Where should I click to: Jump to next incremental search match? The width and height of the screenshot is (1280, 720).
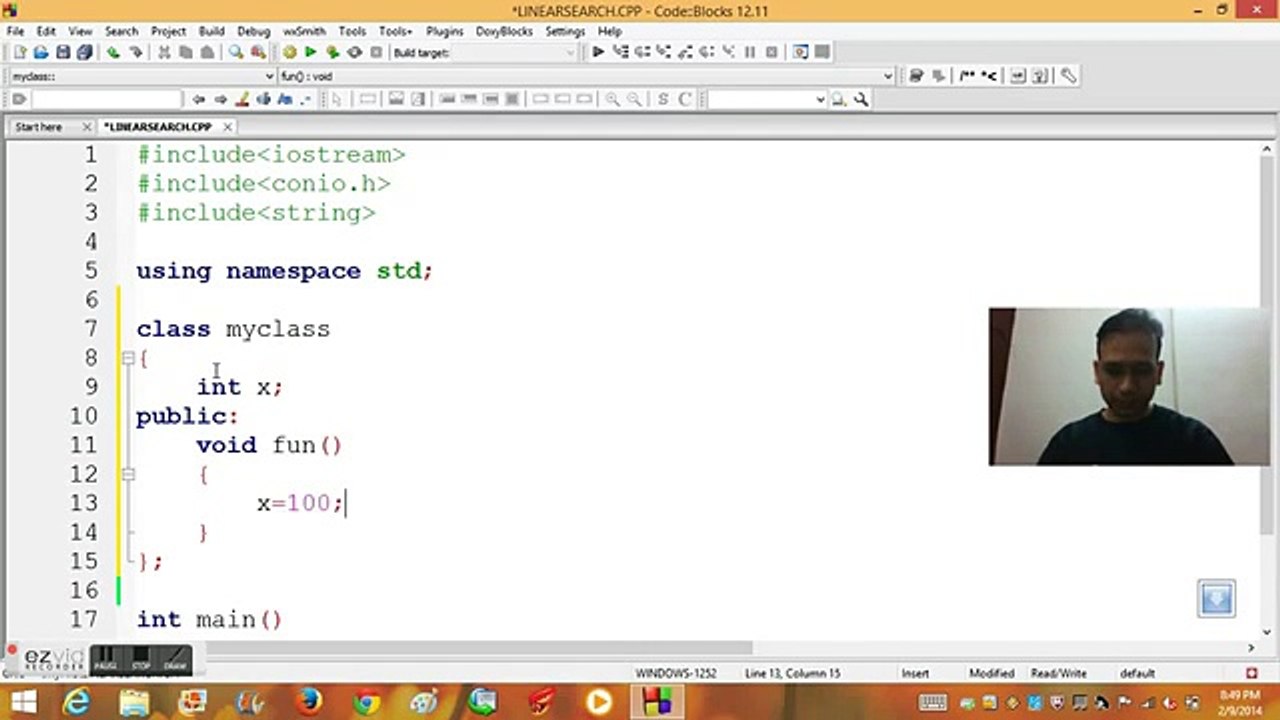click(x=220, y=99)
